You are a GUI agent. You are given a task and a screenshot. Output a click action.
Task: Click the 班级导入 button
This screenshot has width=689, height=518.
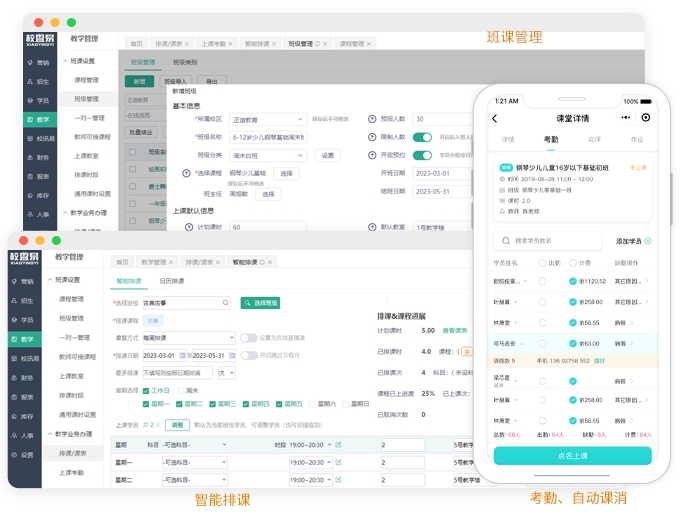pos(176,82)
